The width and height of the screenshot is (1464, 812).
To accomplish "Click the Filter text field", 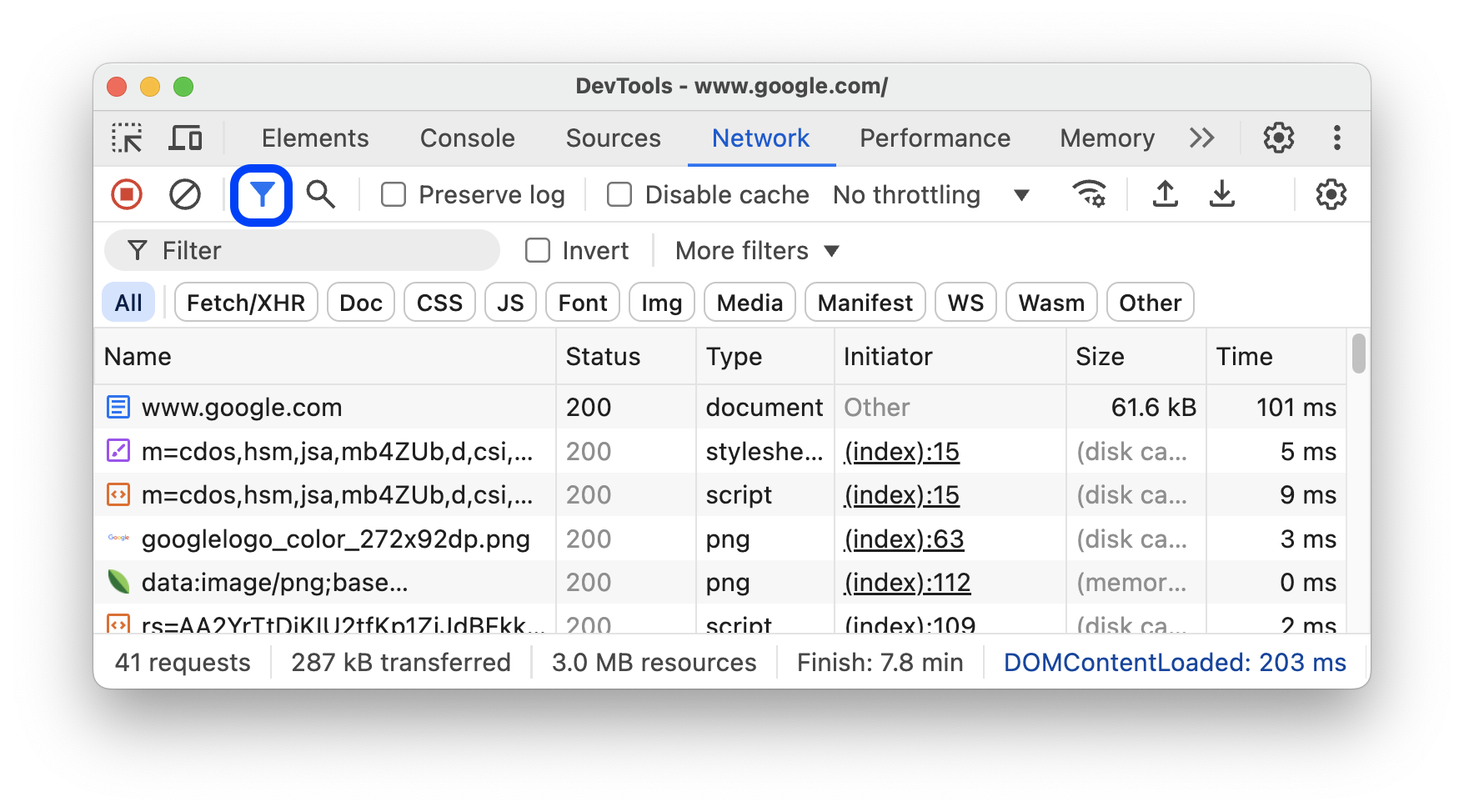I will click(x=317, y=251).
